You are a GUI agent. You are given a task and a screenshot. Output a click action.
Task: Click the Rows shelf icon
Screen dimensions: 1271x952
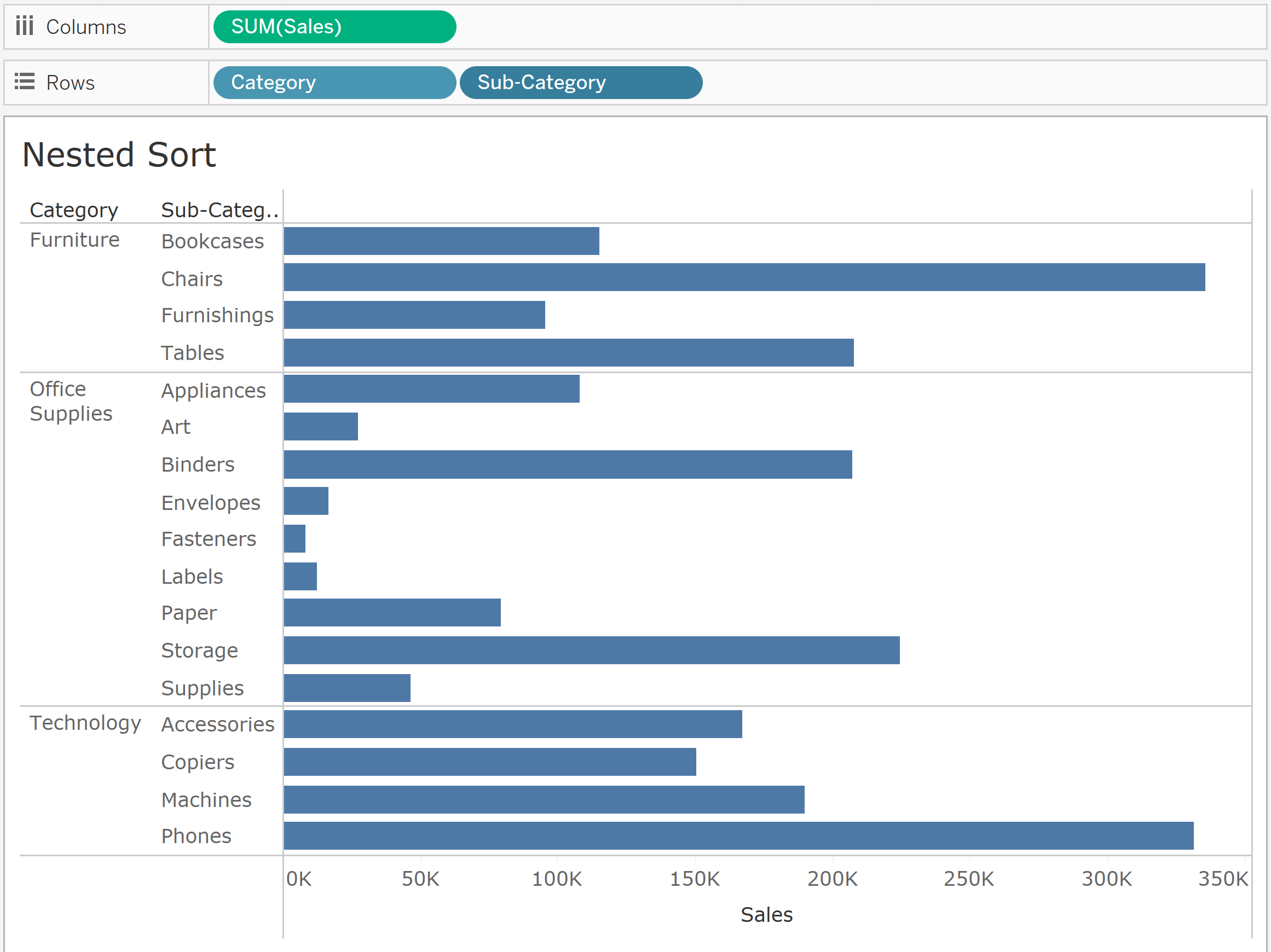point(24,82)
